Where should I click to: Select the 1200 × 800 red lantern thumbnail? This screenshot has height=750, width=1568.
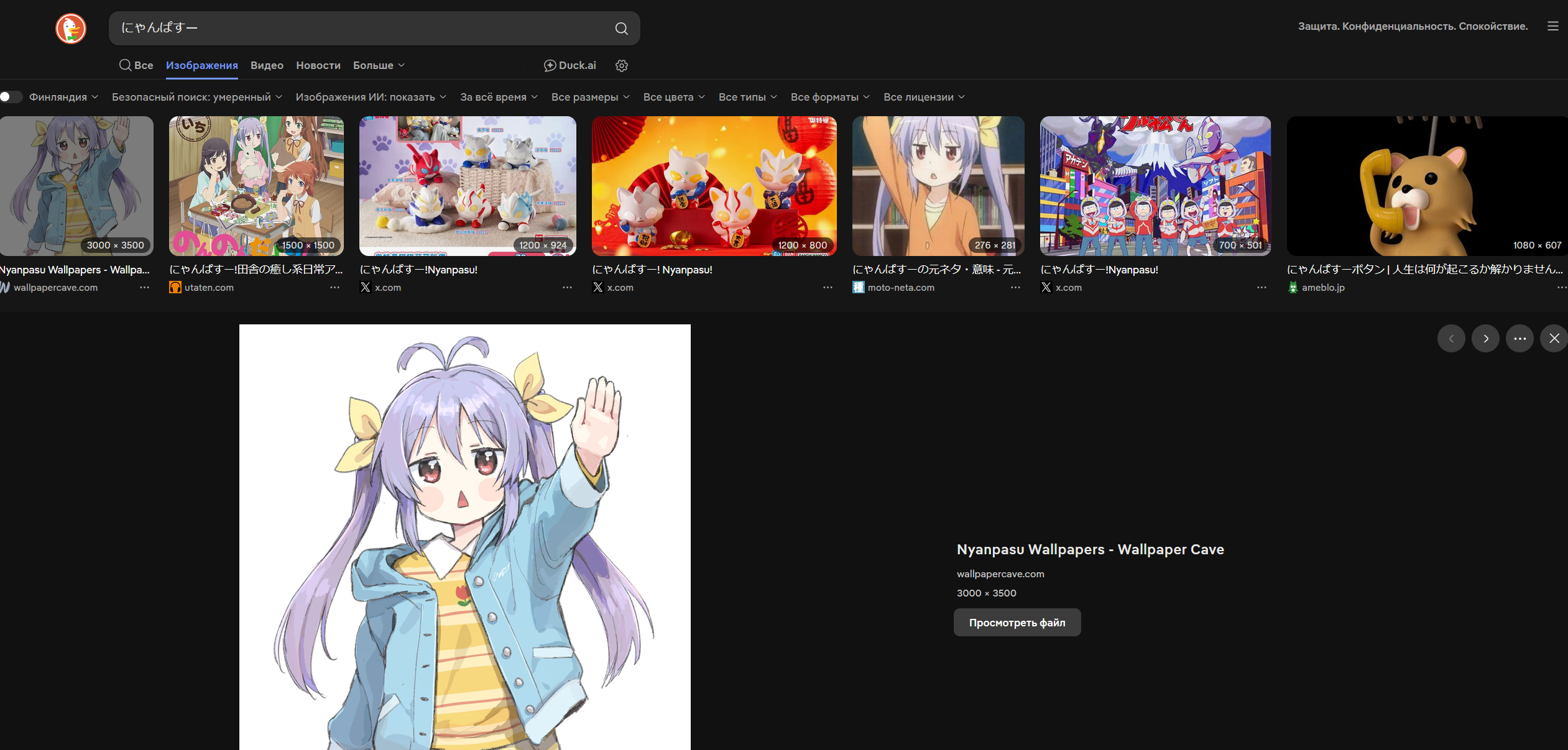coord(714,186)
